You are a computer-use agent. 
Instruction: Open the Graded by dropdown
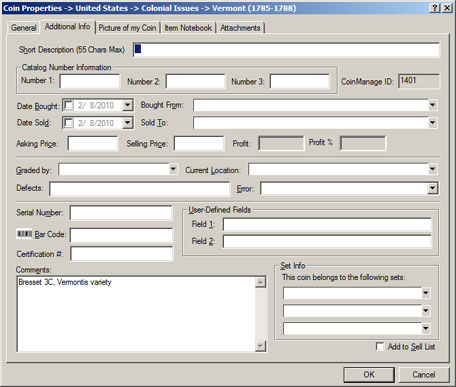(x=173, y=169)
